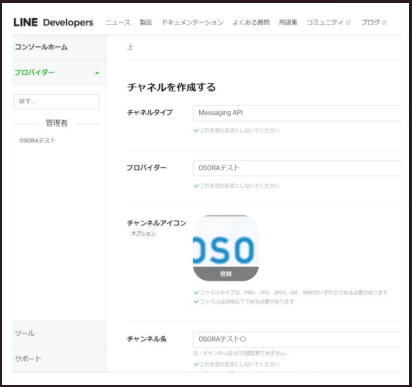The image size is (412, 387).
Task: Open the 製品 menu item
Action: tap(146, 22)
